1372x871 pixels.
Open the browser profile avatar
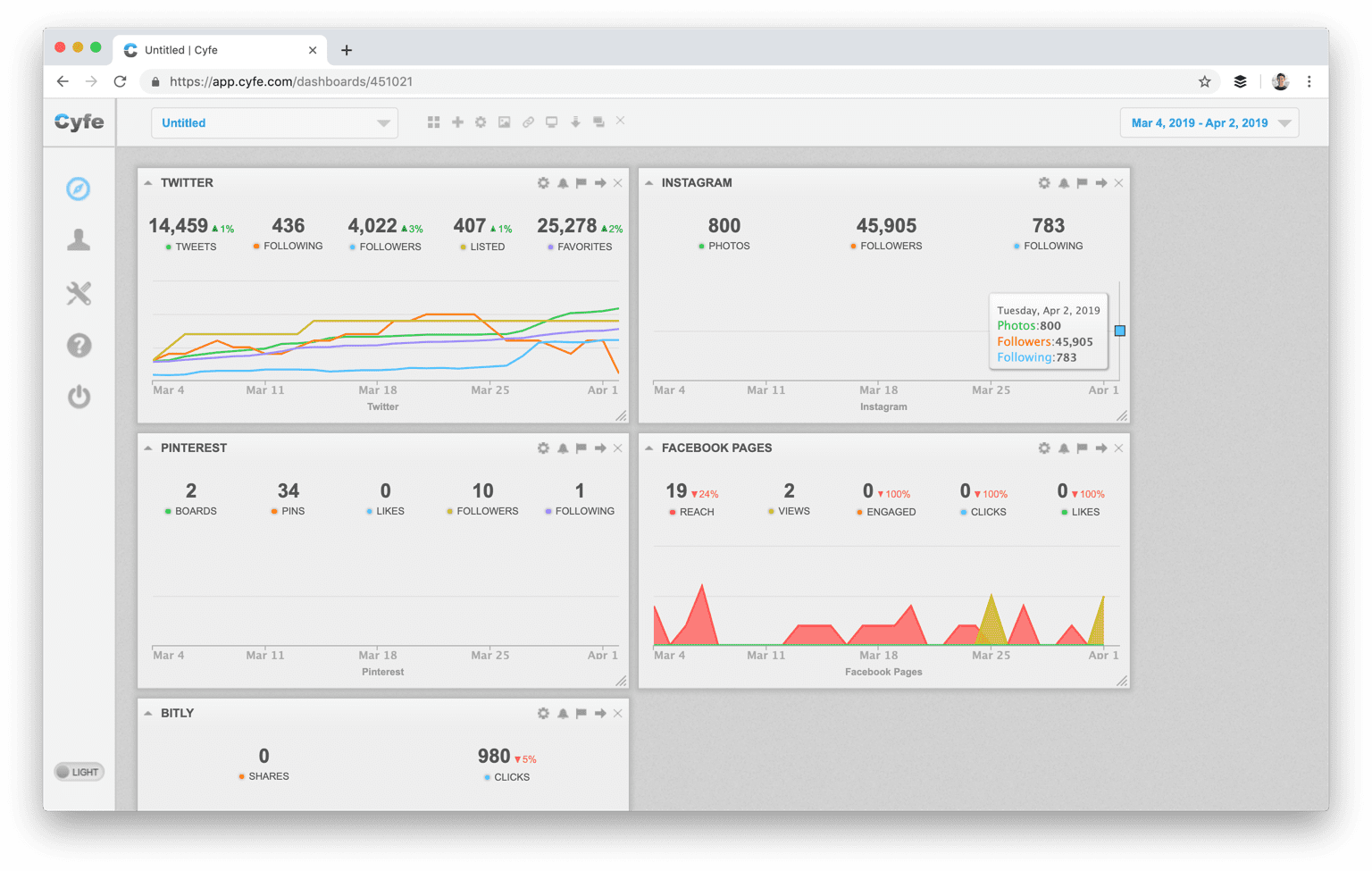pos(1280,81)
